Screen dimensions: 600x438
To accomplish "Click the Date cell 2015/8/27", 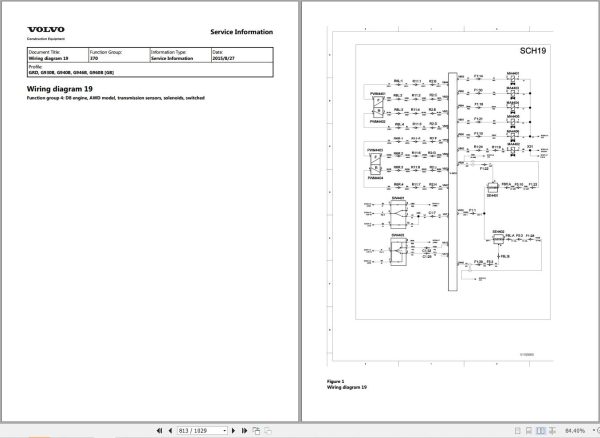I will coord(242,55).
